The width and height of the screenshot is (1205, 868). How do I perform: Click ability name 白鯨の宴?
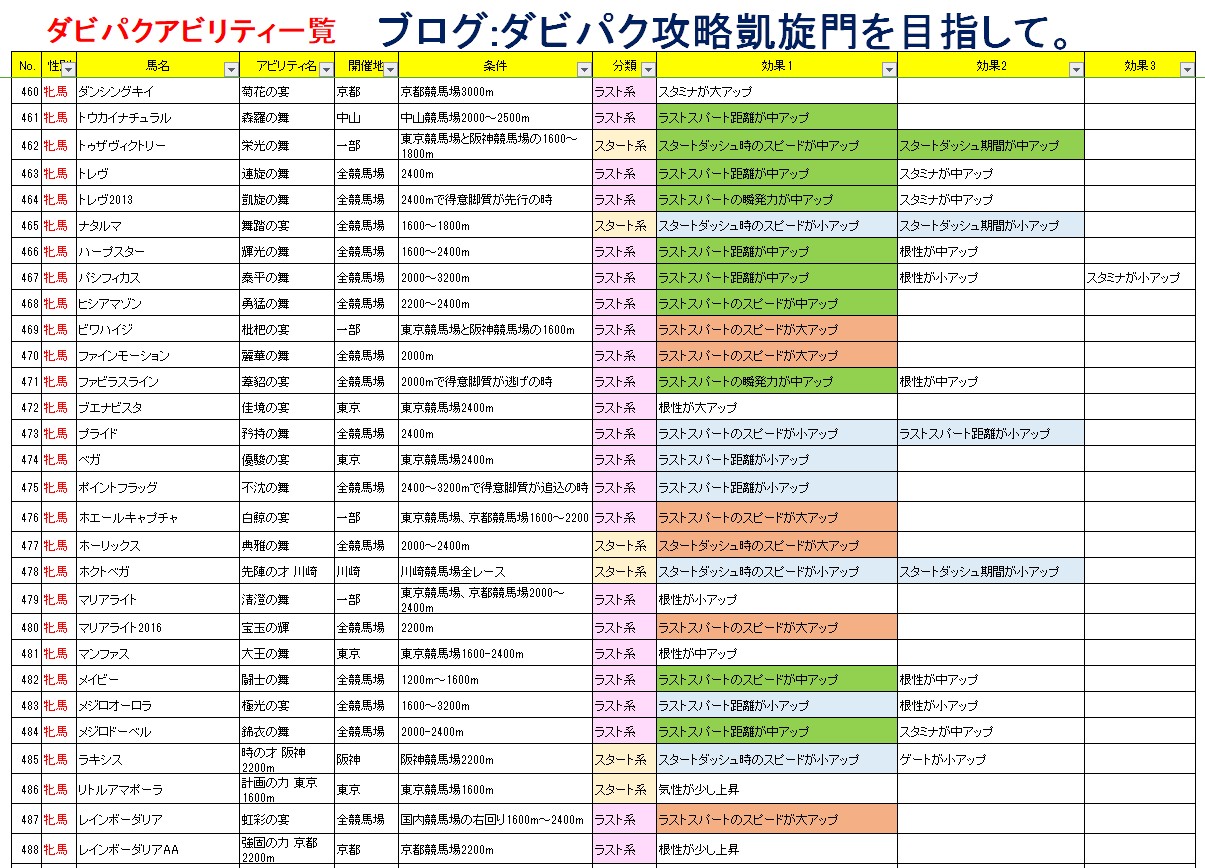[x=265, y=517]
